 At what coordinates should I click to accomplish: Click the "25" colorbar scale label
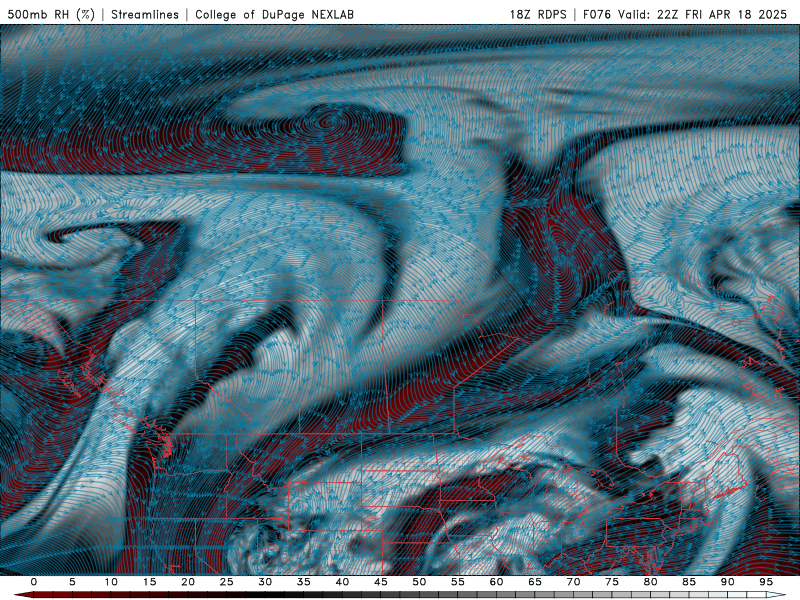(227, 582)
